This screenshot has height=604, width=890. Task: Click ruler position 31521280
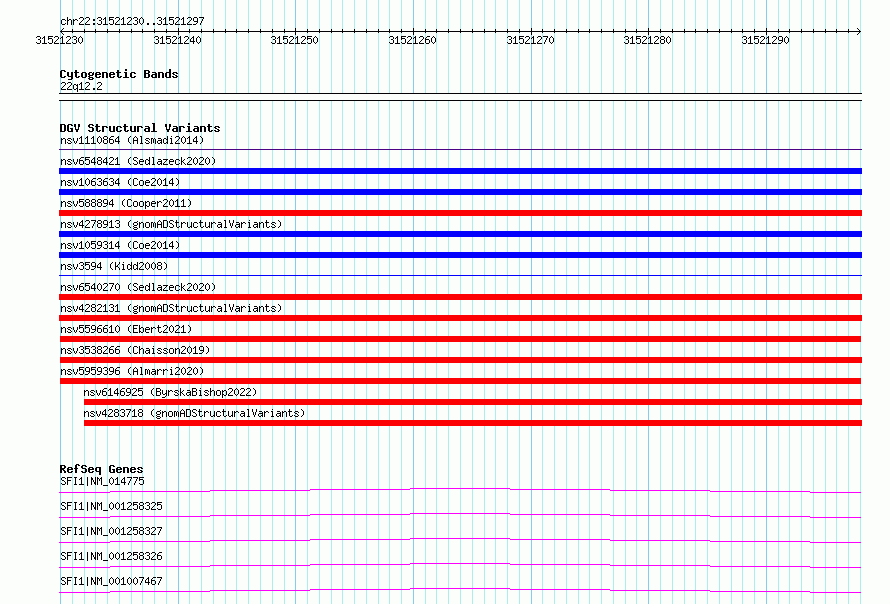[x=648, y=40]
